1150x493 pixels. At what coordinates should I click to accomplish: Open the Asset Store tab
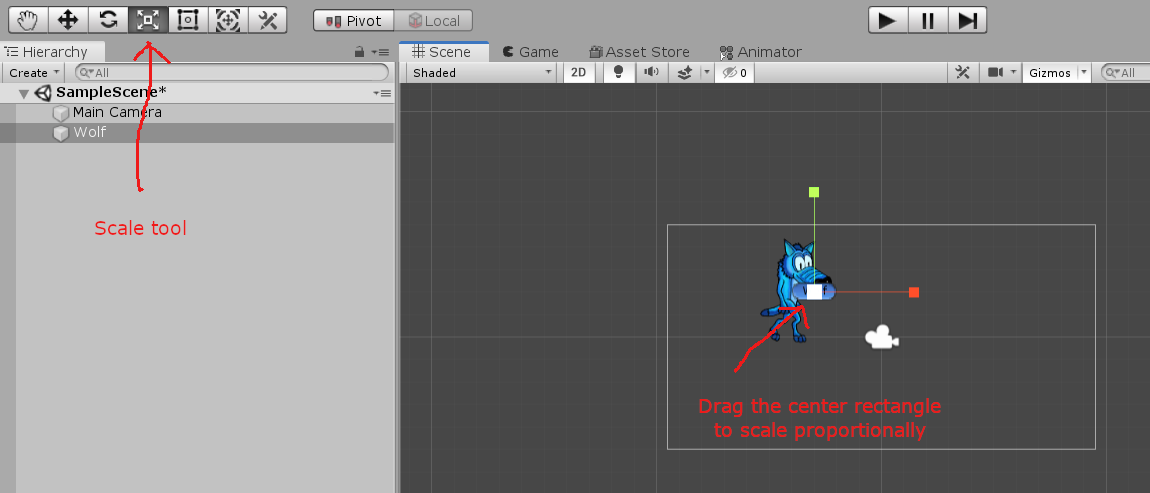point(640,52)
